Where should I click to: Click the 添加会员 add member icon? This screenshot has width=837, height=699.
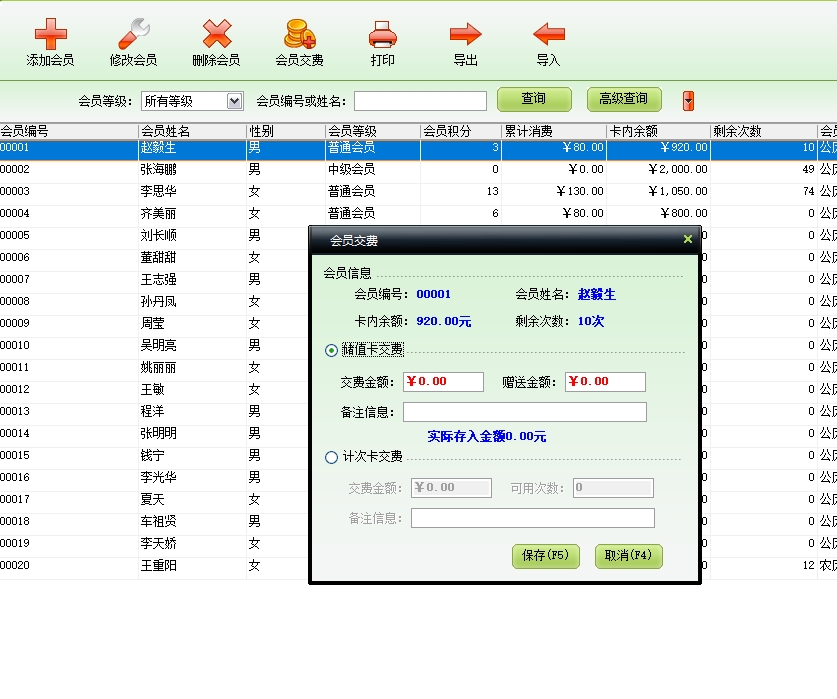49,36
